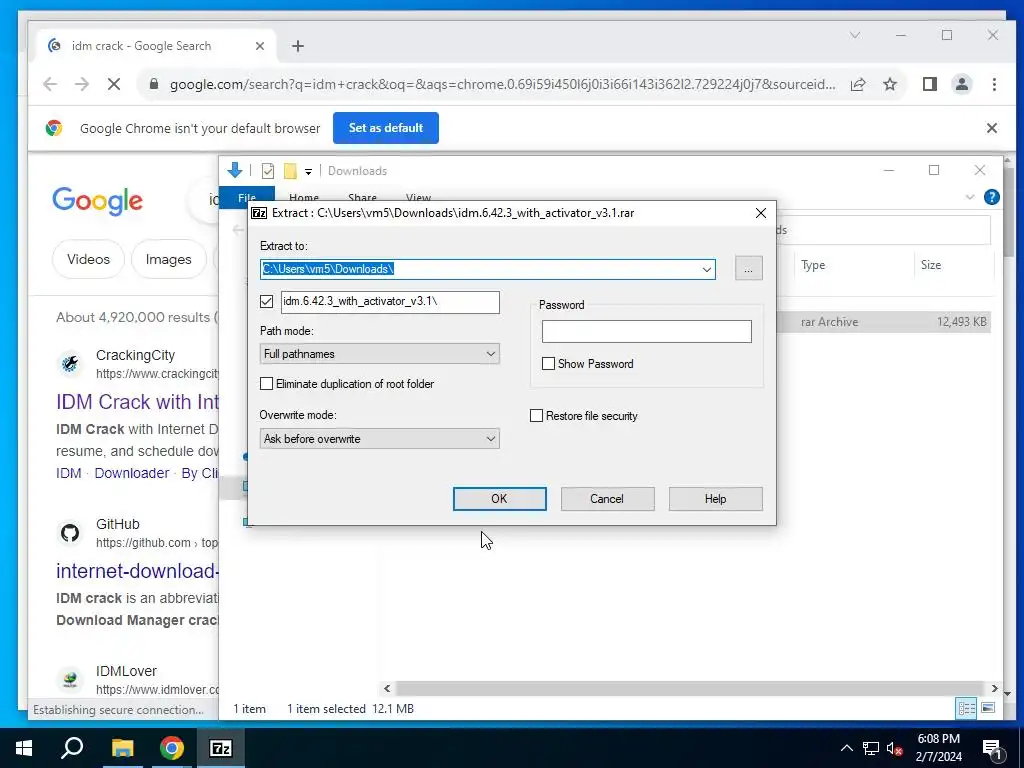Click the blue down arrow Explorer icon

[235, 170]
